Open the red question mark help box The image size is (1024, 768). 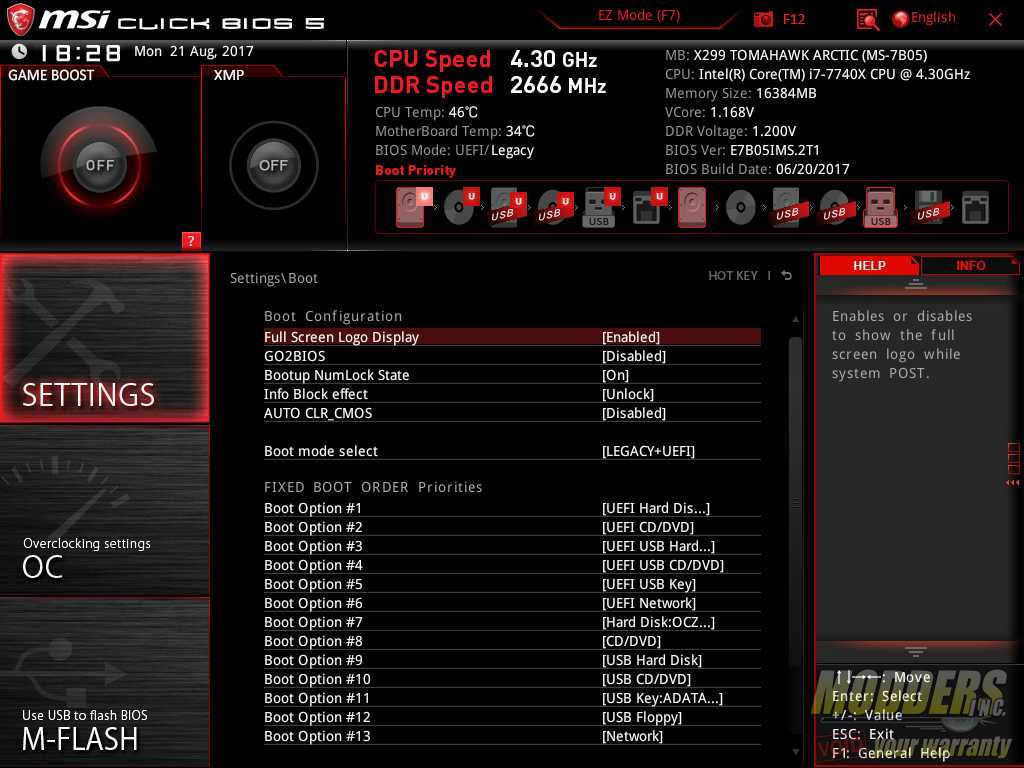191,240
